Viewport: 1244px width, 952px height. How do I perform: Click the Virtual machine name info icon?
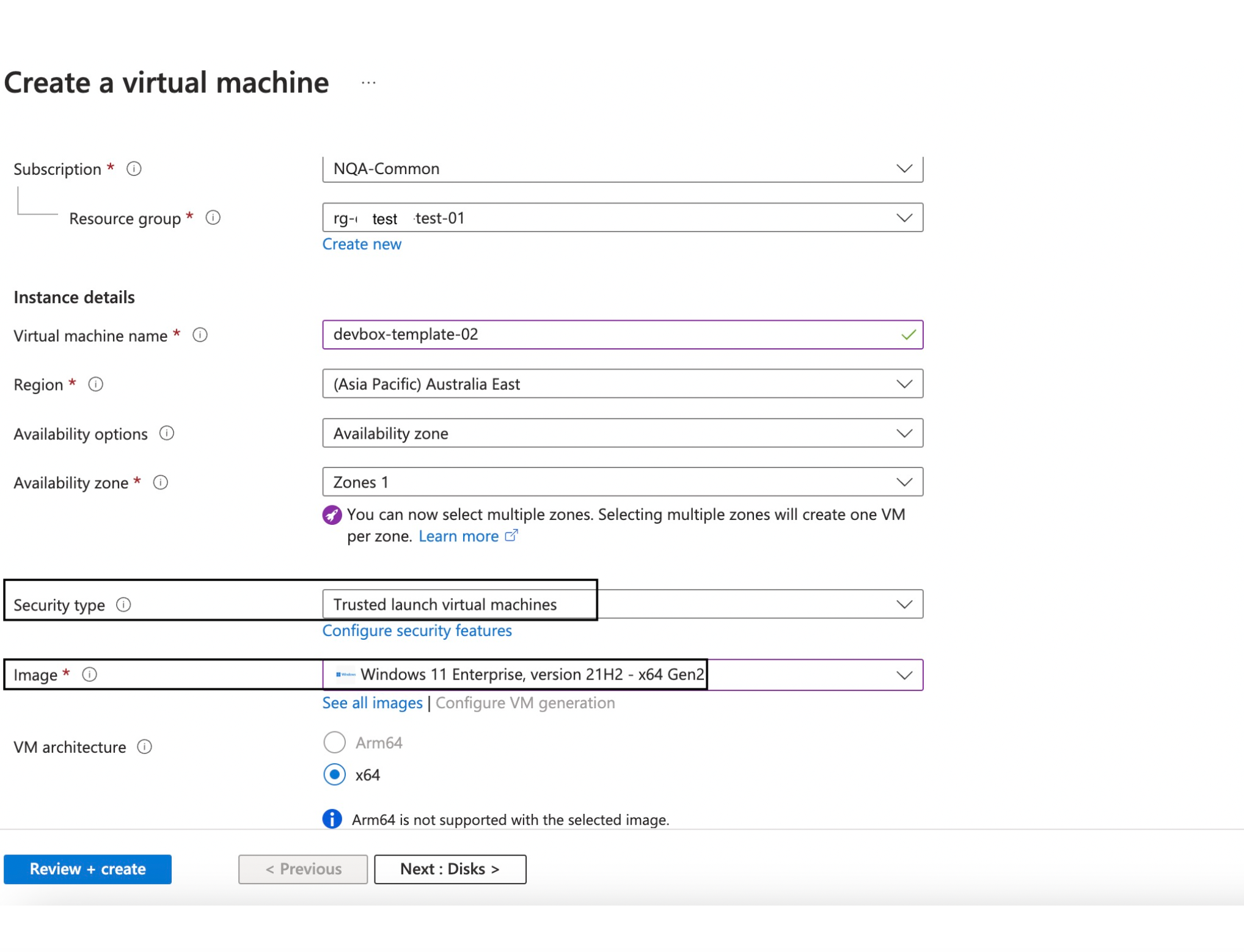tap(200, 335)
